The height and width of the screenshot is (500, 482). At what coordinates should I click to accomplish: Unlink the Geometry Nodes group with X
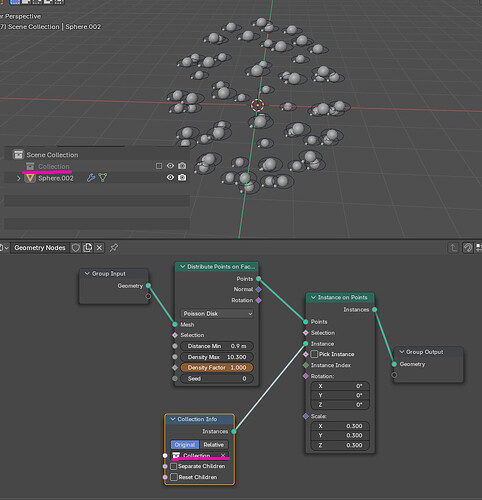[99, 248]
